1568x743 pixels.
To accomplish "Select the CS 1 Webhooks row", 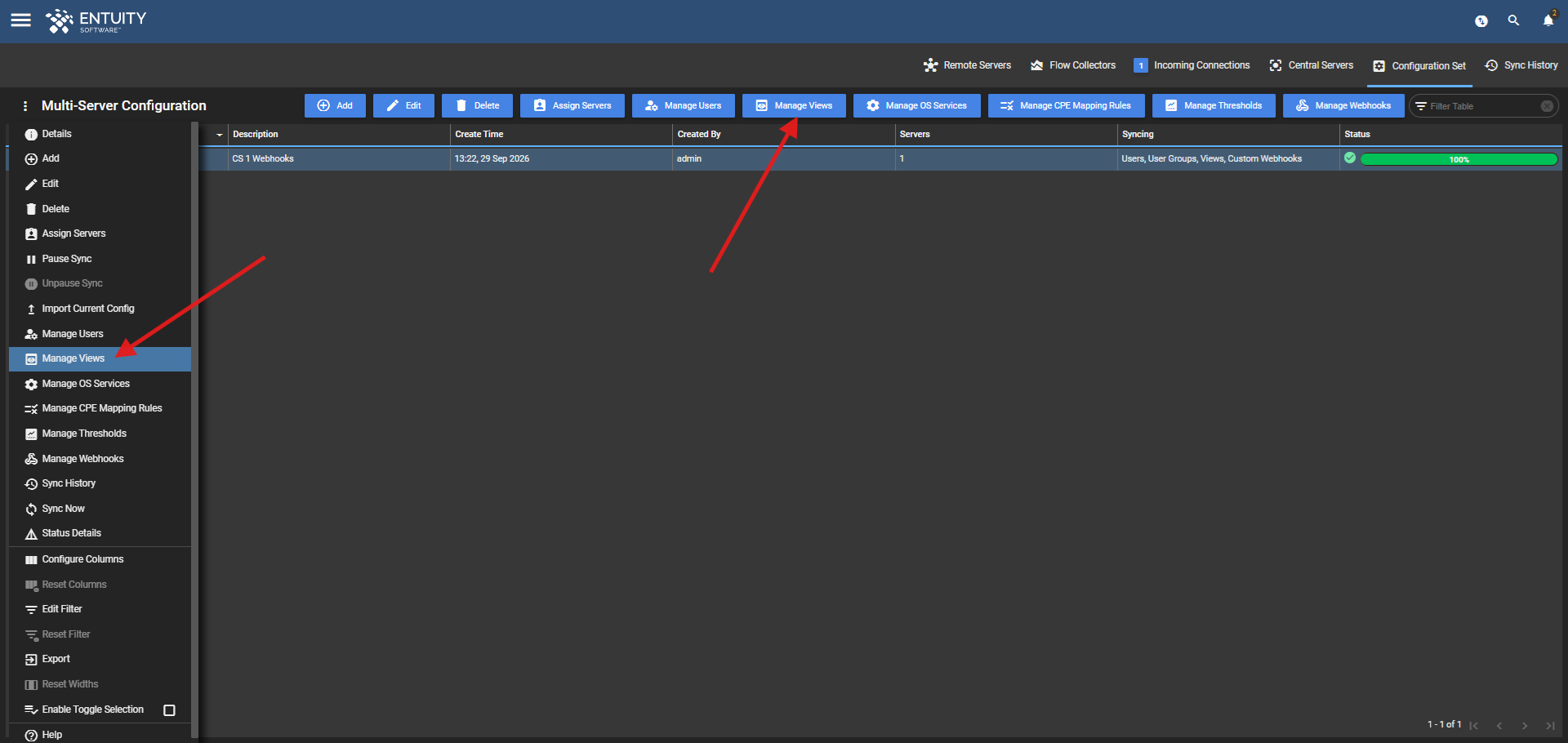I will (x=880, y=158).
